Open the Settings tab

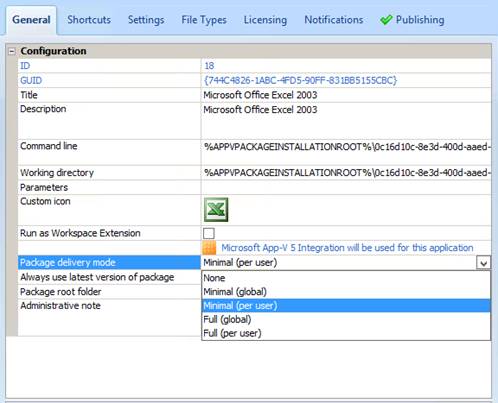coord(146,20)
